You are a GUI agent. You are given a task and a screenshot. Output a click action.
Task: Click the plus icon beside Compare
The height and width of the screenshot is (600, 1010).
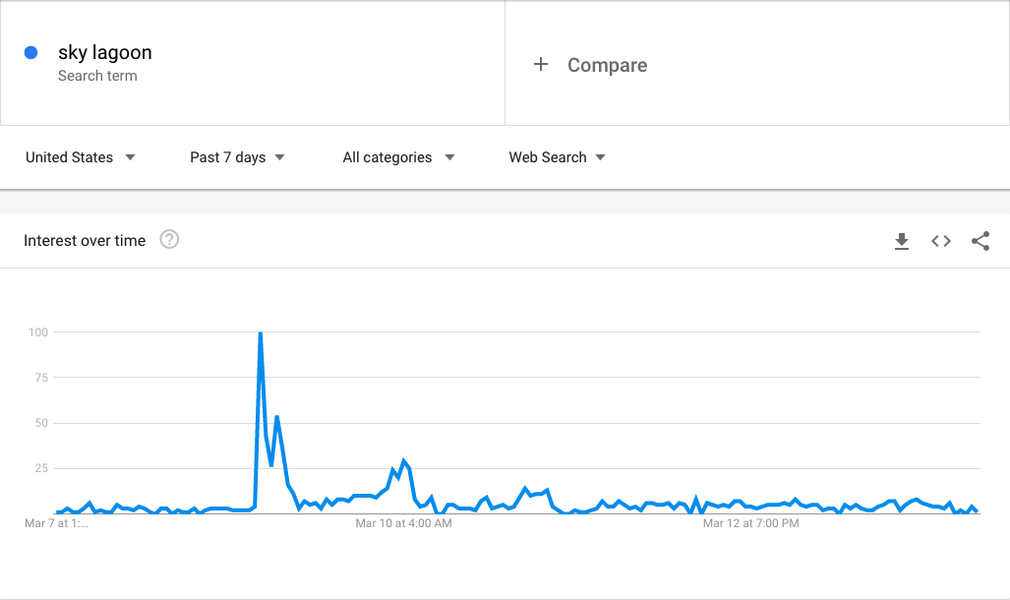(540, 64)
